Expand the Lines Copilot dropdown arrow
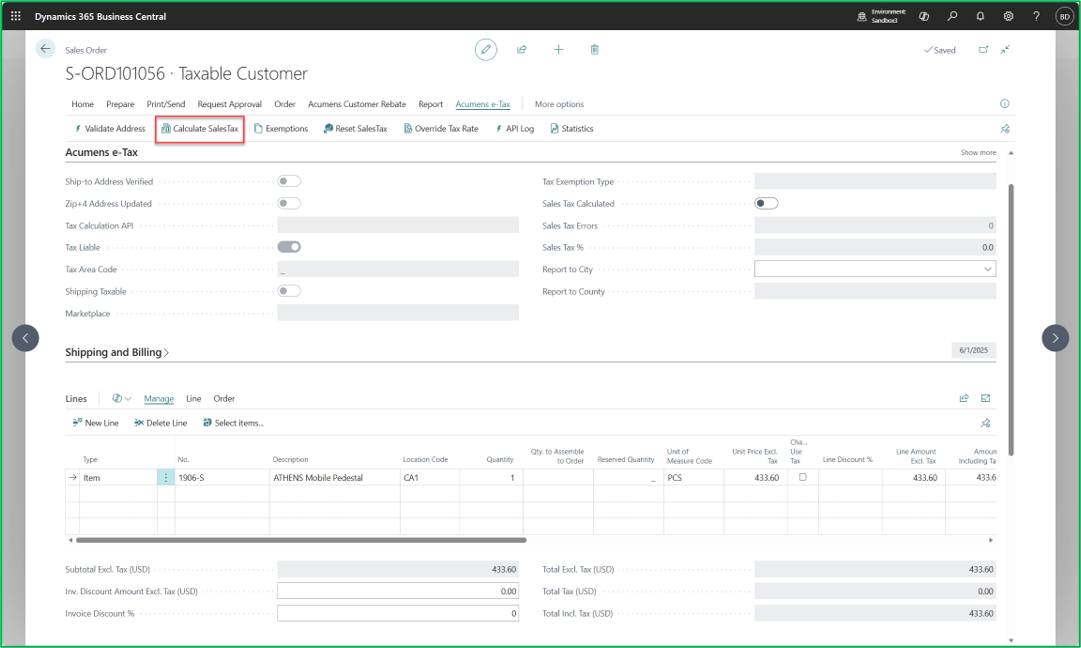This screenshot has height=648, width=1081. pyautogui.click(x=128, y=398)
